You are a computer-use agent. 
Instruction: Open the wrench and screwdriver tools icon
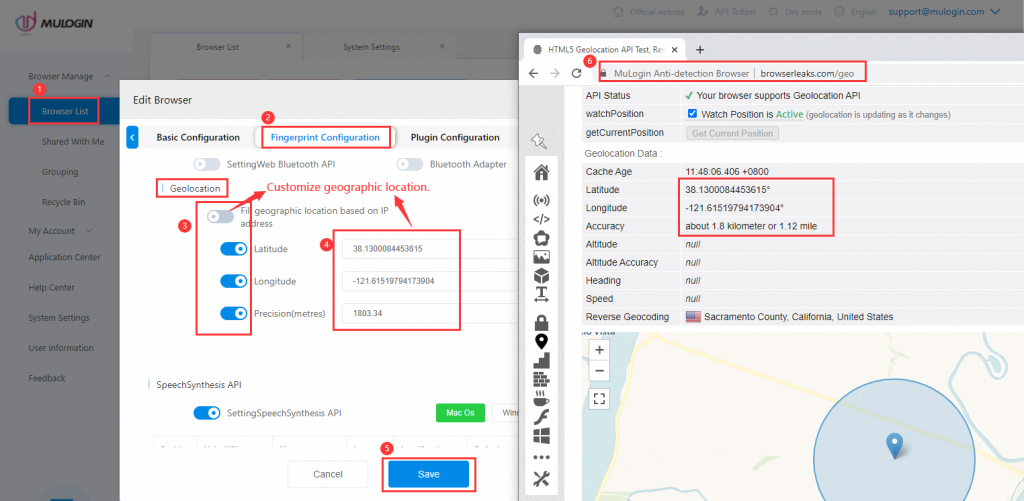click(x=541, y=479)
